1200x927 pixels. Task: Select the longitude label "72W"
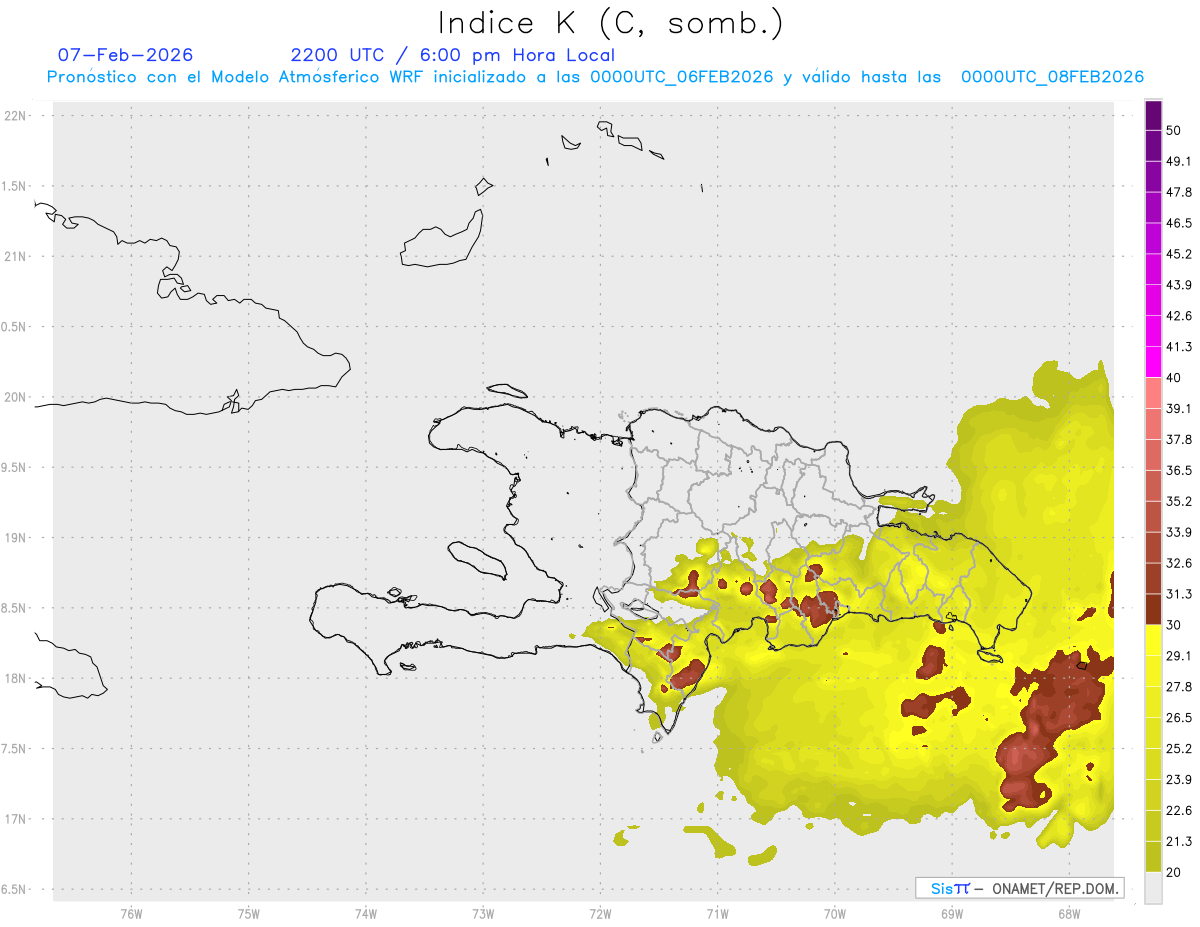(600, 913)
